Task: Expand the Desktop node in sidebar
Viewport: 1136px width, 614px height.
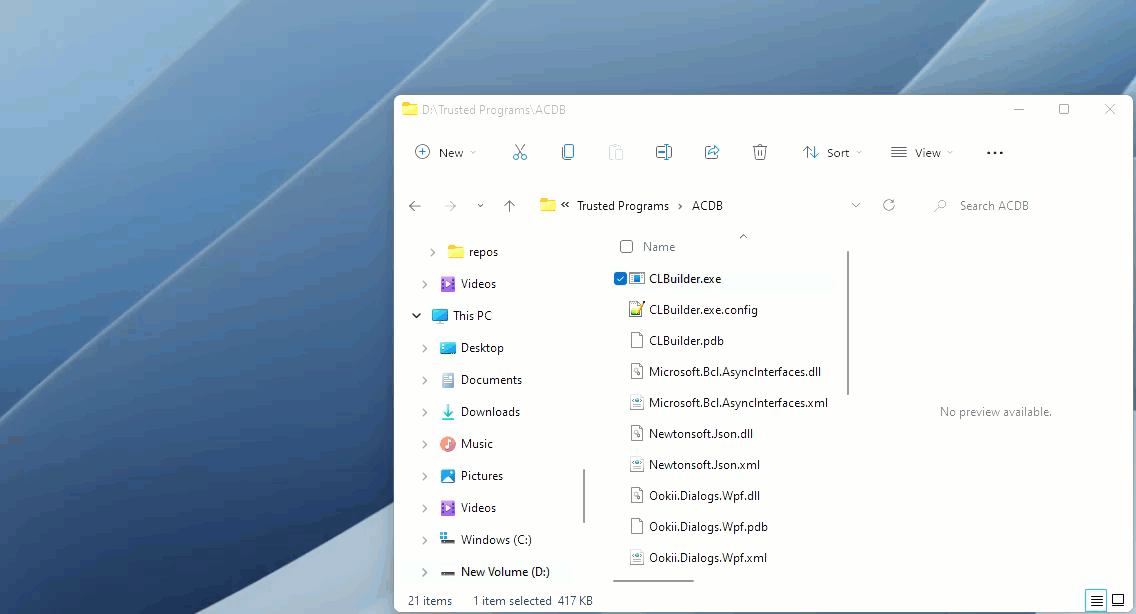Action: [x=425, y=348]
